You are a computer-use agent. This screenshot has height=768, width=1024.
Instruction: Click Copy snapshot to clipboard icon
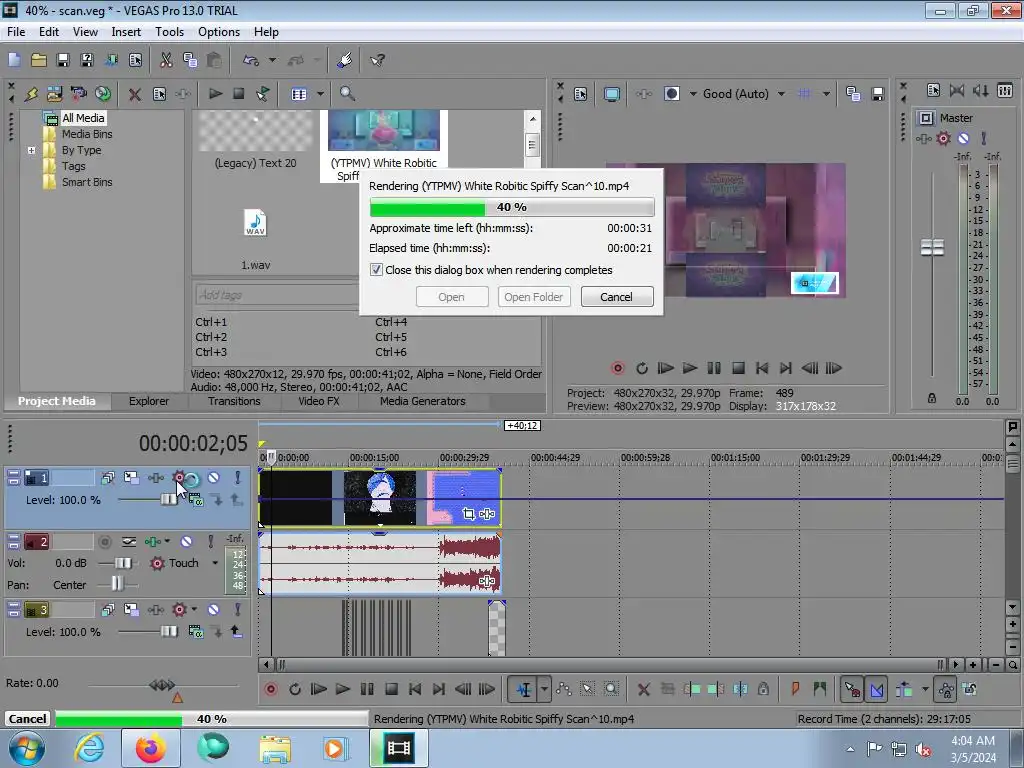click(x=853, y=94)
